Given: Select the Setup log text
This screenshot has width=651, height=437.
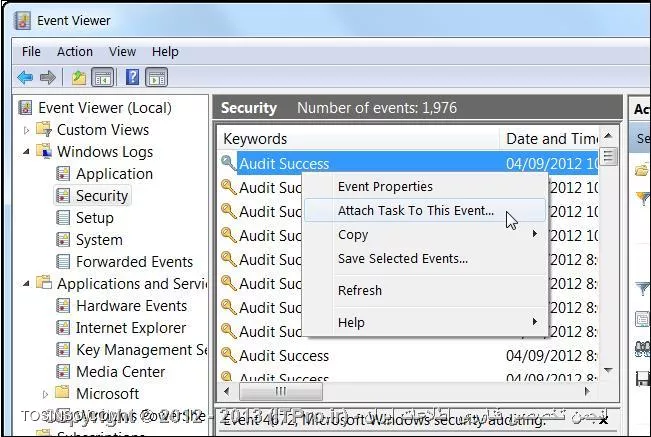Looking at the screenshot, I should point(95,218).
